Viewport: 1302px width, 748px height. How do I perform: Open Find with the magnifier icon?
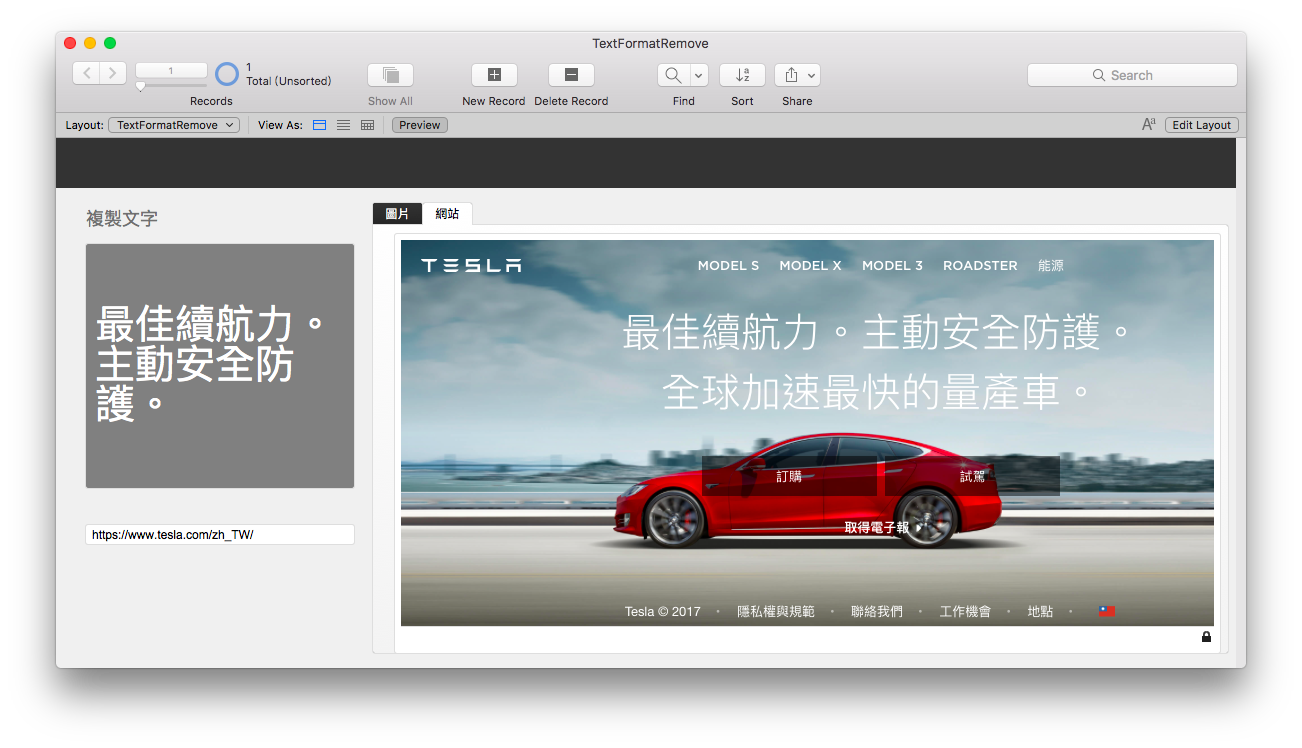point(673,75)
